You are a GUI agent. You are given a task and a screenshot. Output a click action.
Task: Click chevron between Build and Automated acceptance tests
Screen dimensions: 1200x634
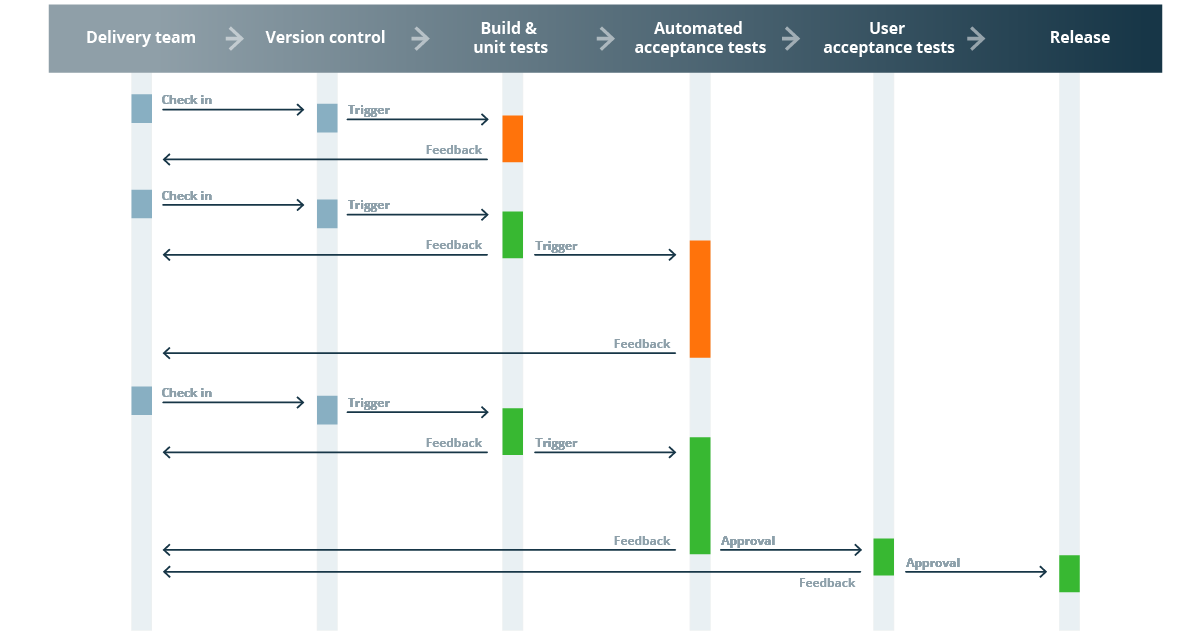coord(605,39)
